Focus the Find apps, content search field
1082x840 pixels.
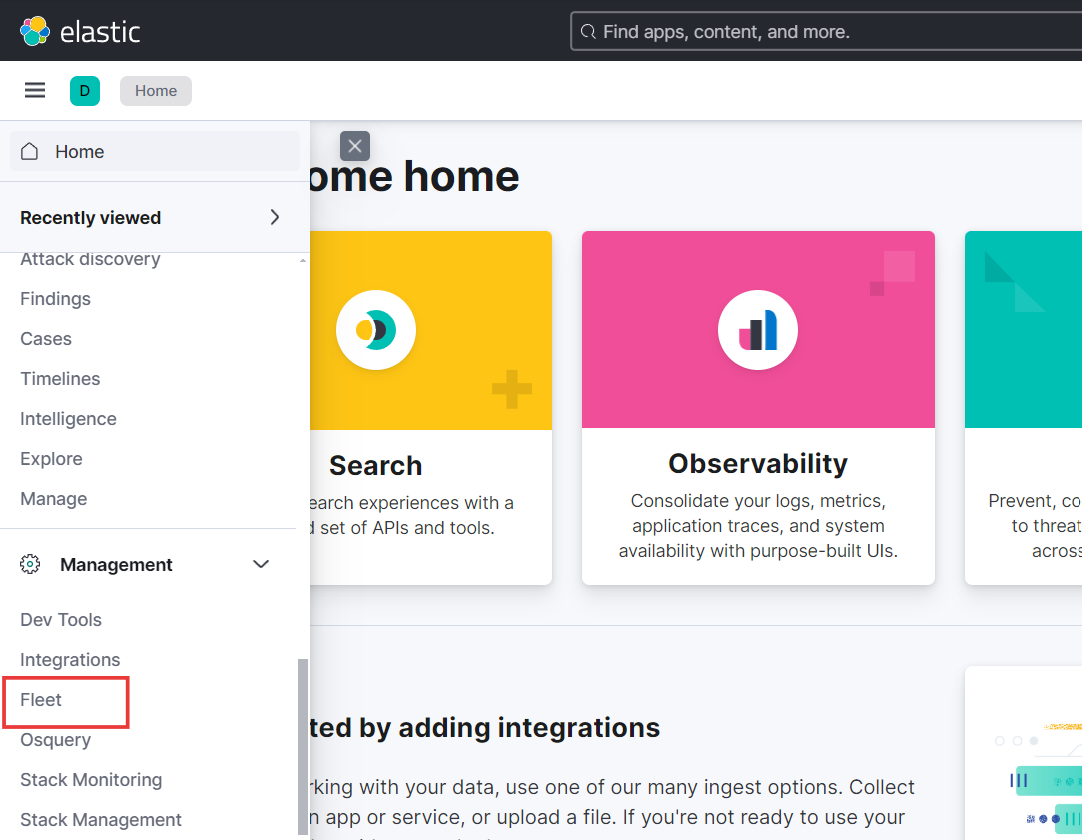click(826, 32)
